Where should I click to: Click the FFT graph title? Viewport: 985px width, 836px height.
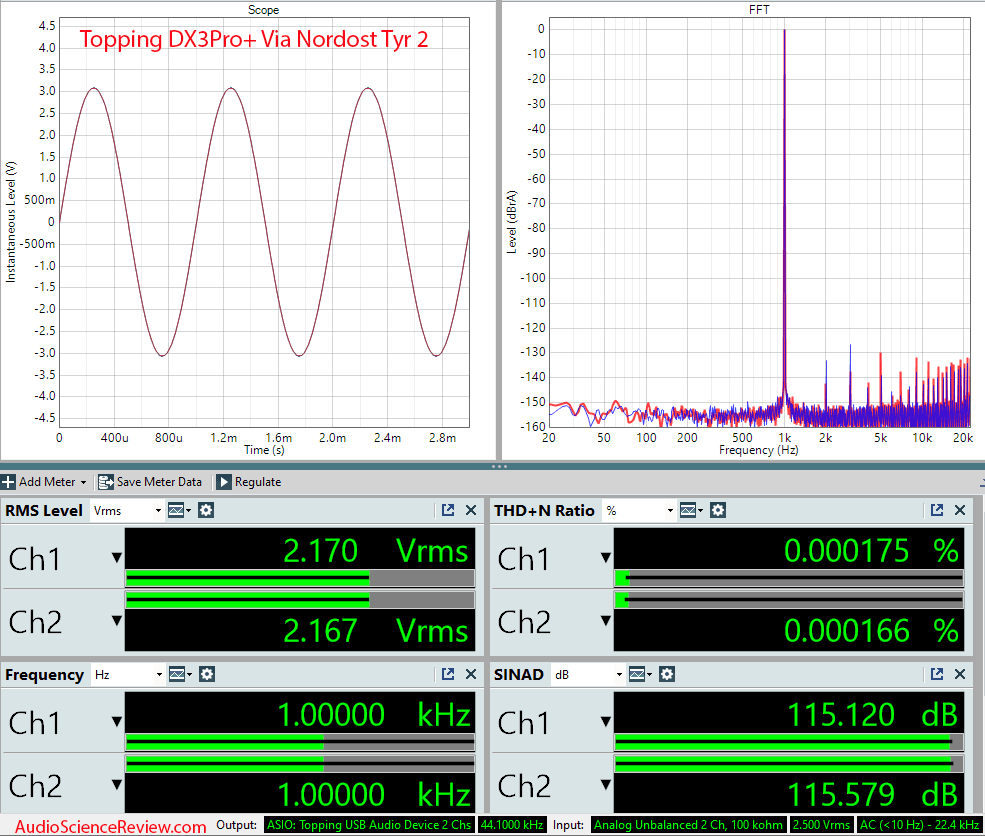tap(759, 10)
